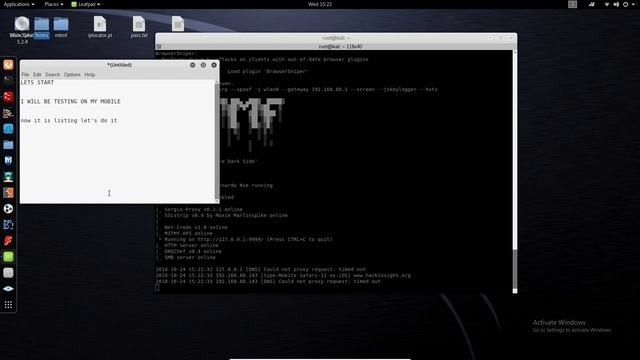
Task: Click the terminal command line with --gateway 192.168.88.1
Action: 329,89
